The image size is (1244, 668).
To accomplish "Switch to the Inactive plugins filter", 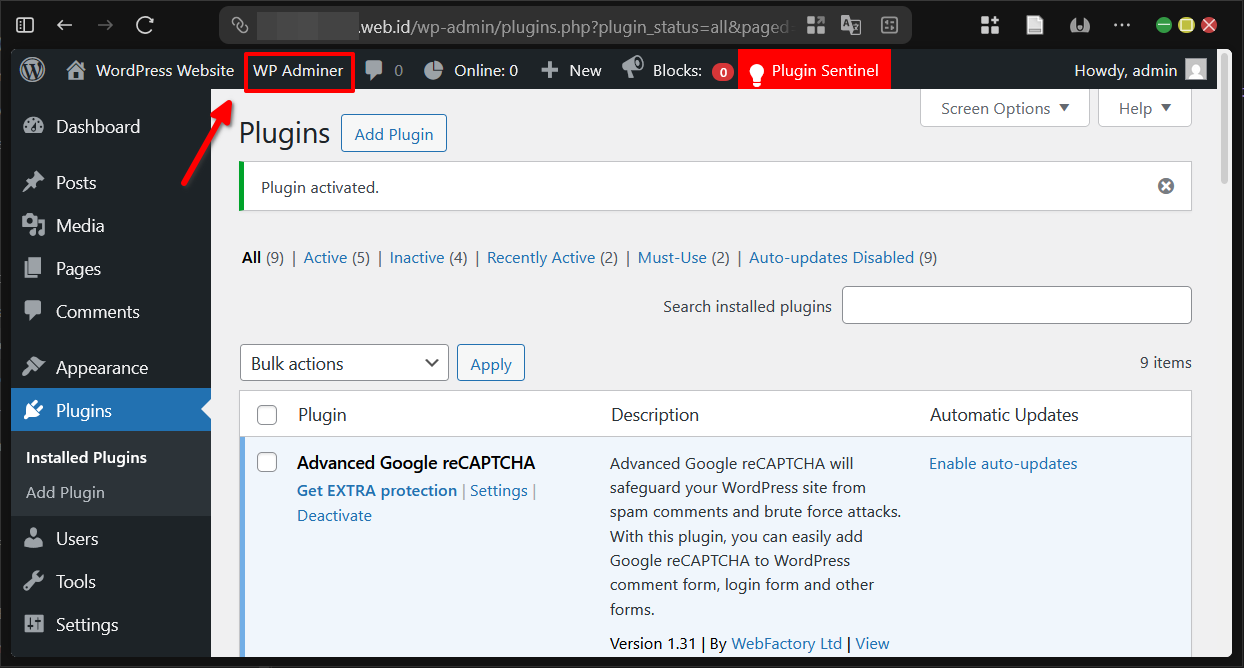I will click(417, 257).
